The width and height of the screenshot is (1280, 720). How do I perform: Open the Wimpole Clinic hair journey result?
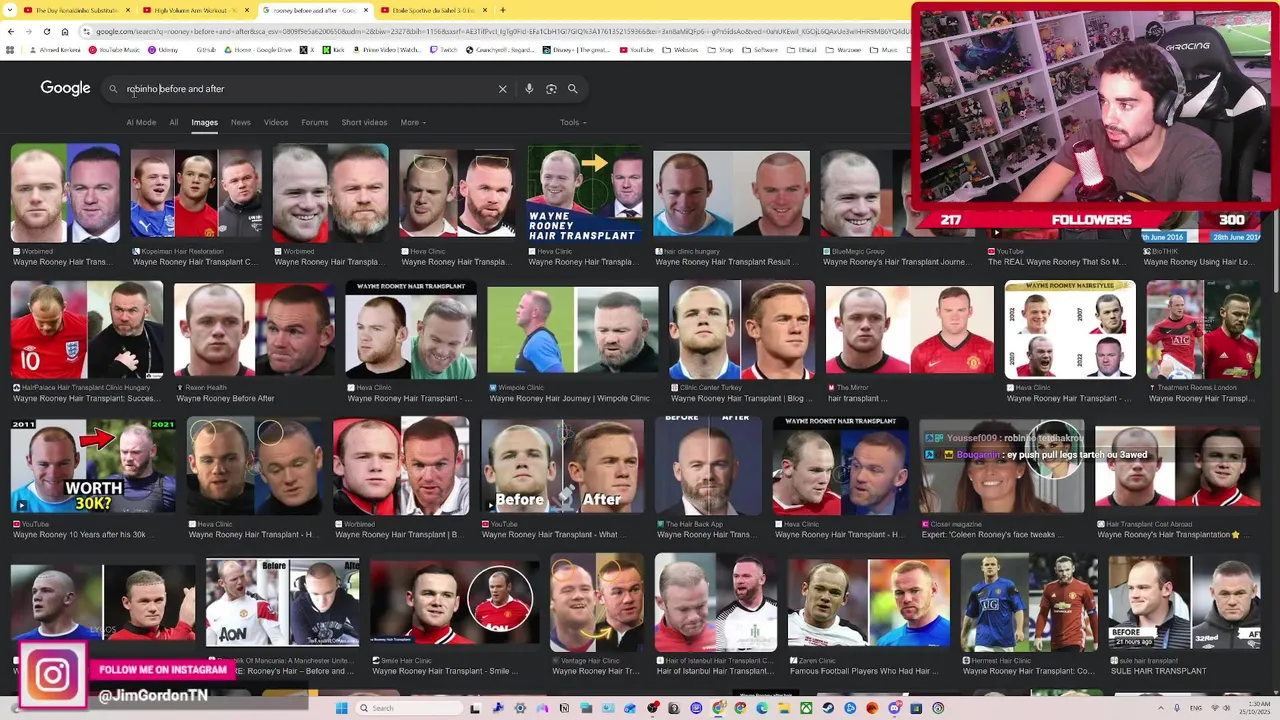tap(573, 330)
